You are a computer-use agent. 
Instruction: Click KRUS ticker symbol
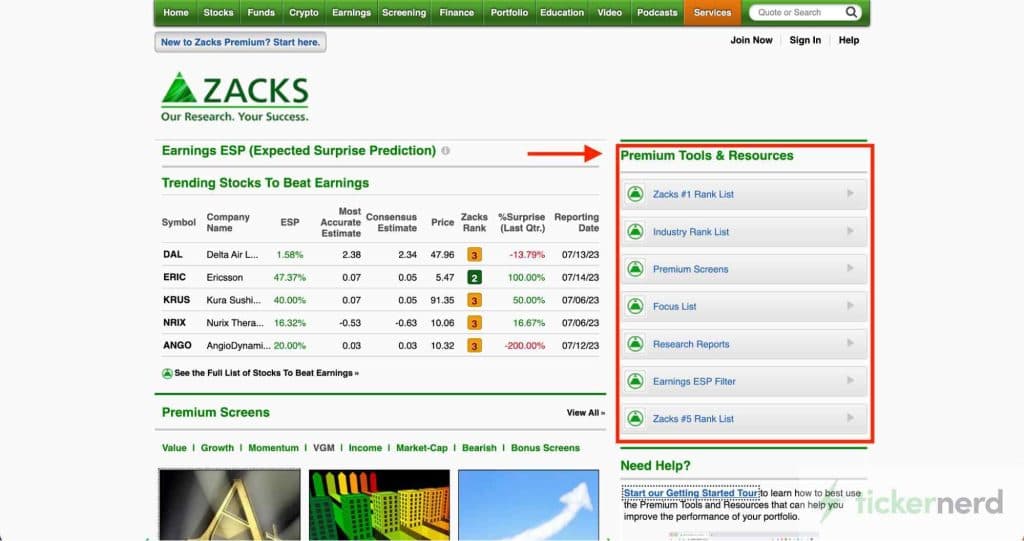coord(176,300)
